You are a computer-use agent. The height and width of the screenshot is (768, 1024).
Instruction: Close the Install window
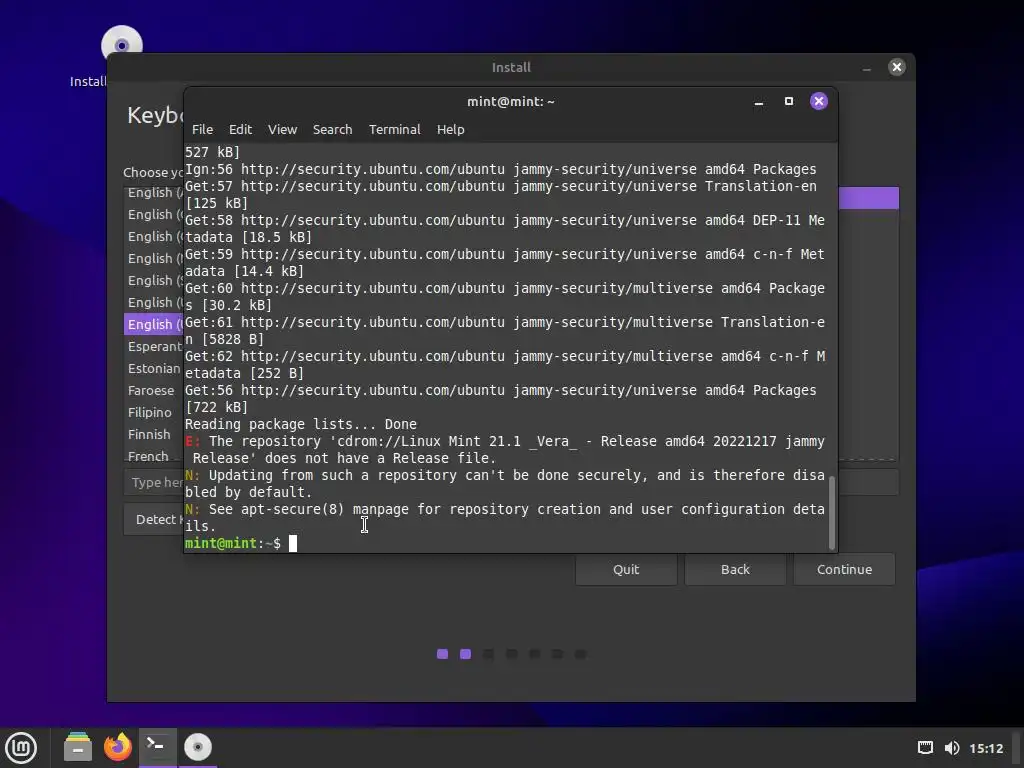(x=897, y=67)
